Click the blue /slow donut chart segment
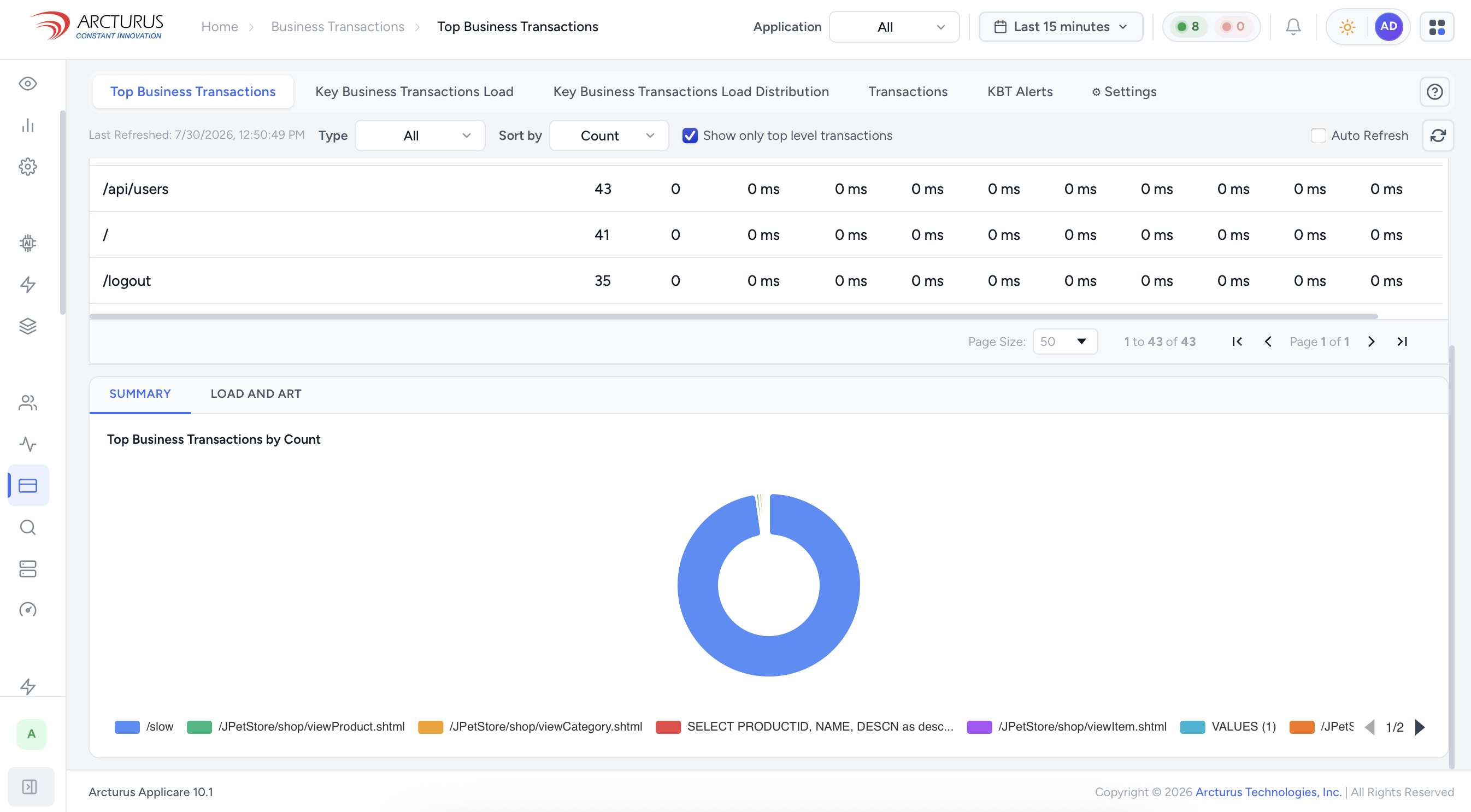This screenshot has height=812, width=1471. [x=769, y=657]
